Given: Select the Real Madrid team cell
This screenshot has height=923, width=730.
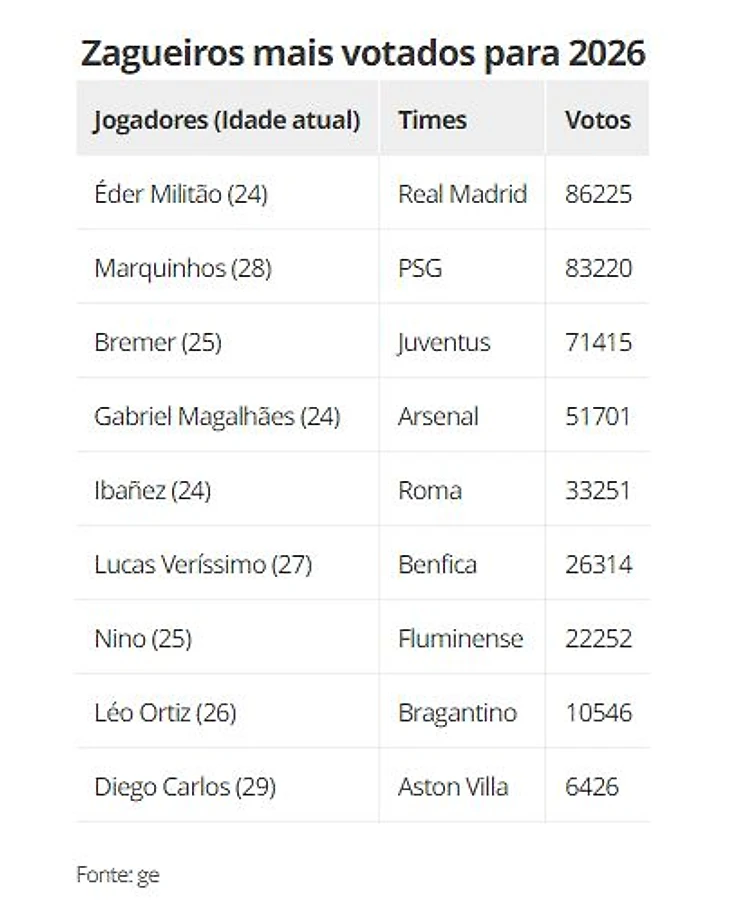Looking at the screenshot, I should [x=462, y=194].
